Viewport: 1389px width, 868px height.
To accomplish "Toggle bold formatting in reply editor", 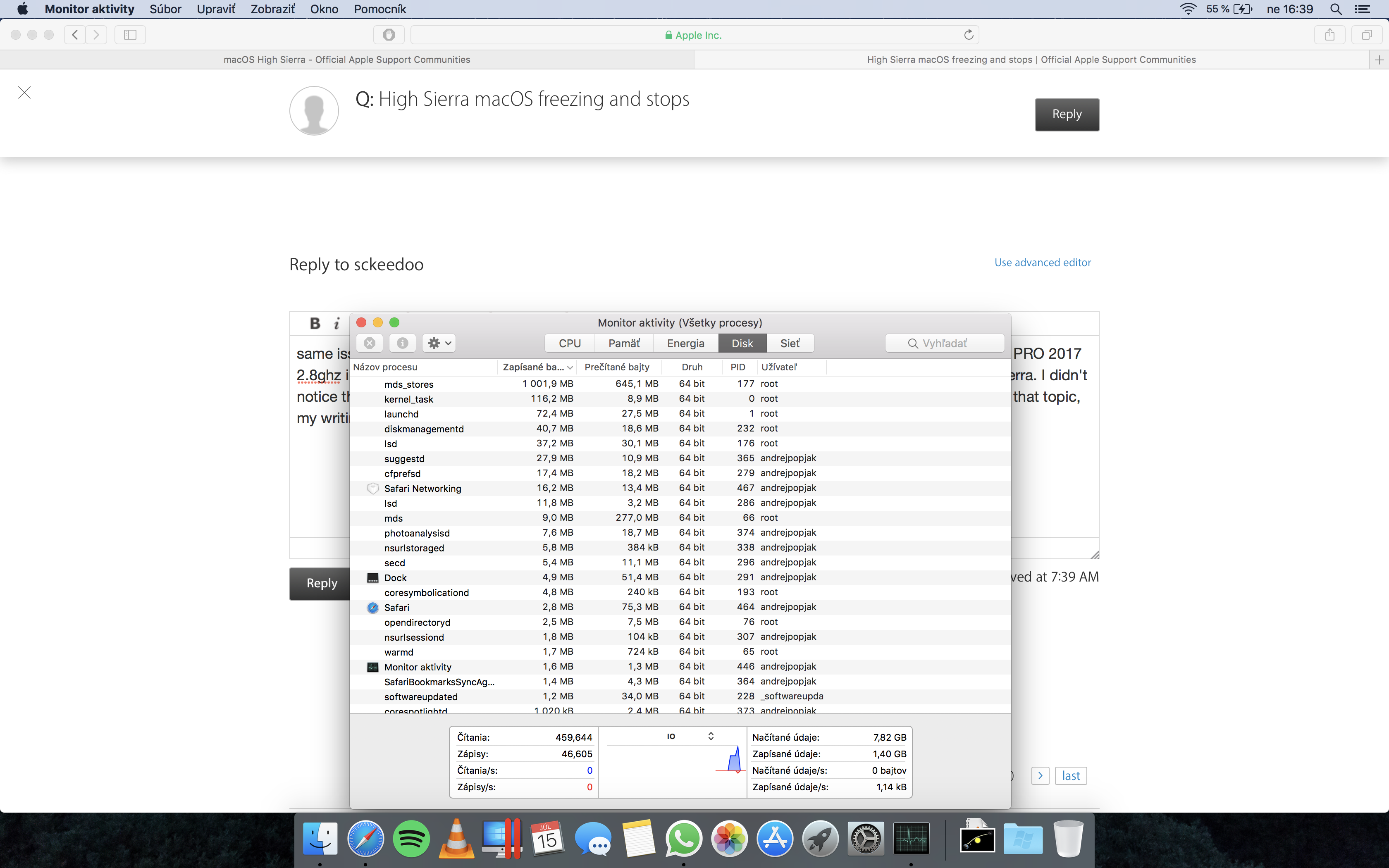I will (x=315, y=323).
